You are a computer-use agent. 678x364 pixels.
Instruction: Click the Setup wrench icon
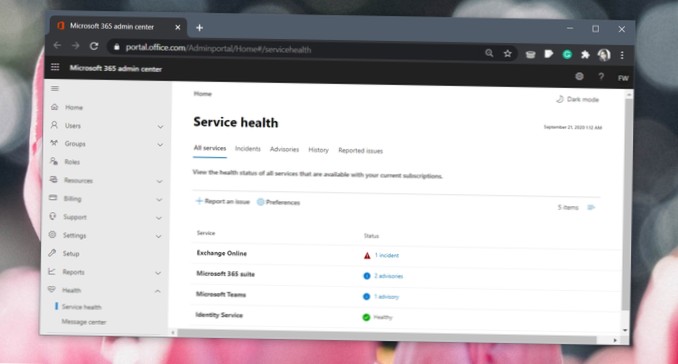point(52,253)
